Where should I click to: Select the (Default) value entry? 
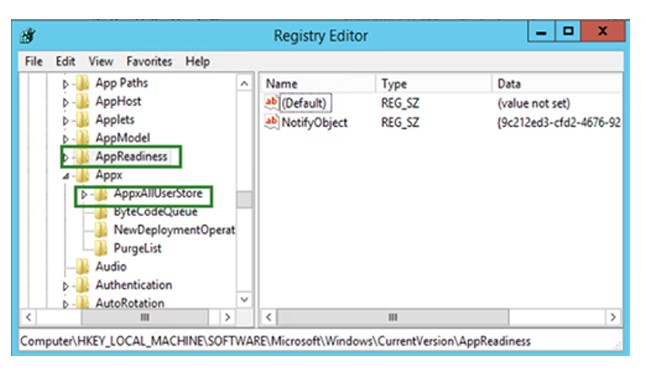click(304, 103)
